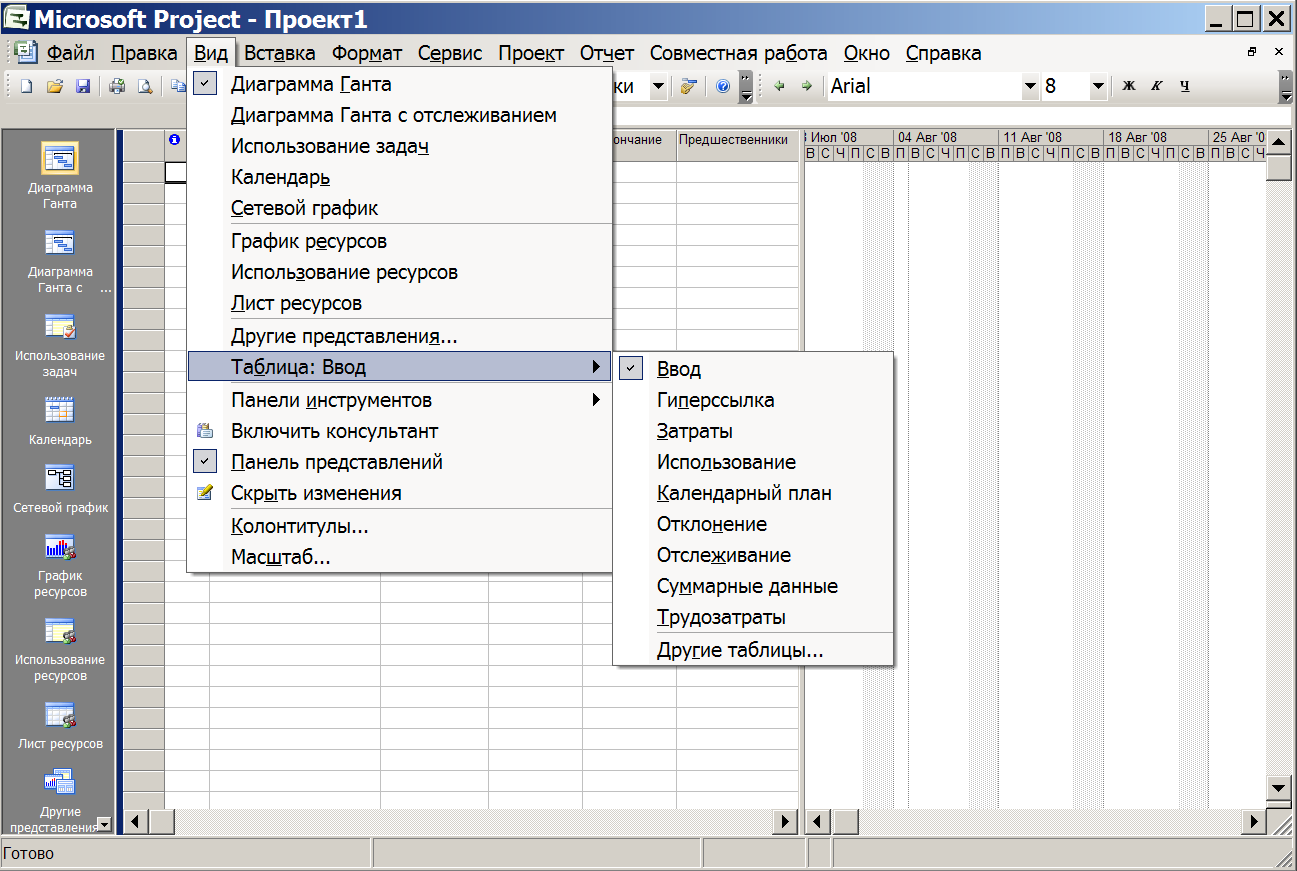
Task: Expand standard toolbar options chevron
Action: pyautogui.click(x=746, y=87)
